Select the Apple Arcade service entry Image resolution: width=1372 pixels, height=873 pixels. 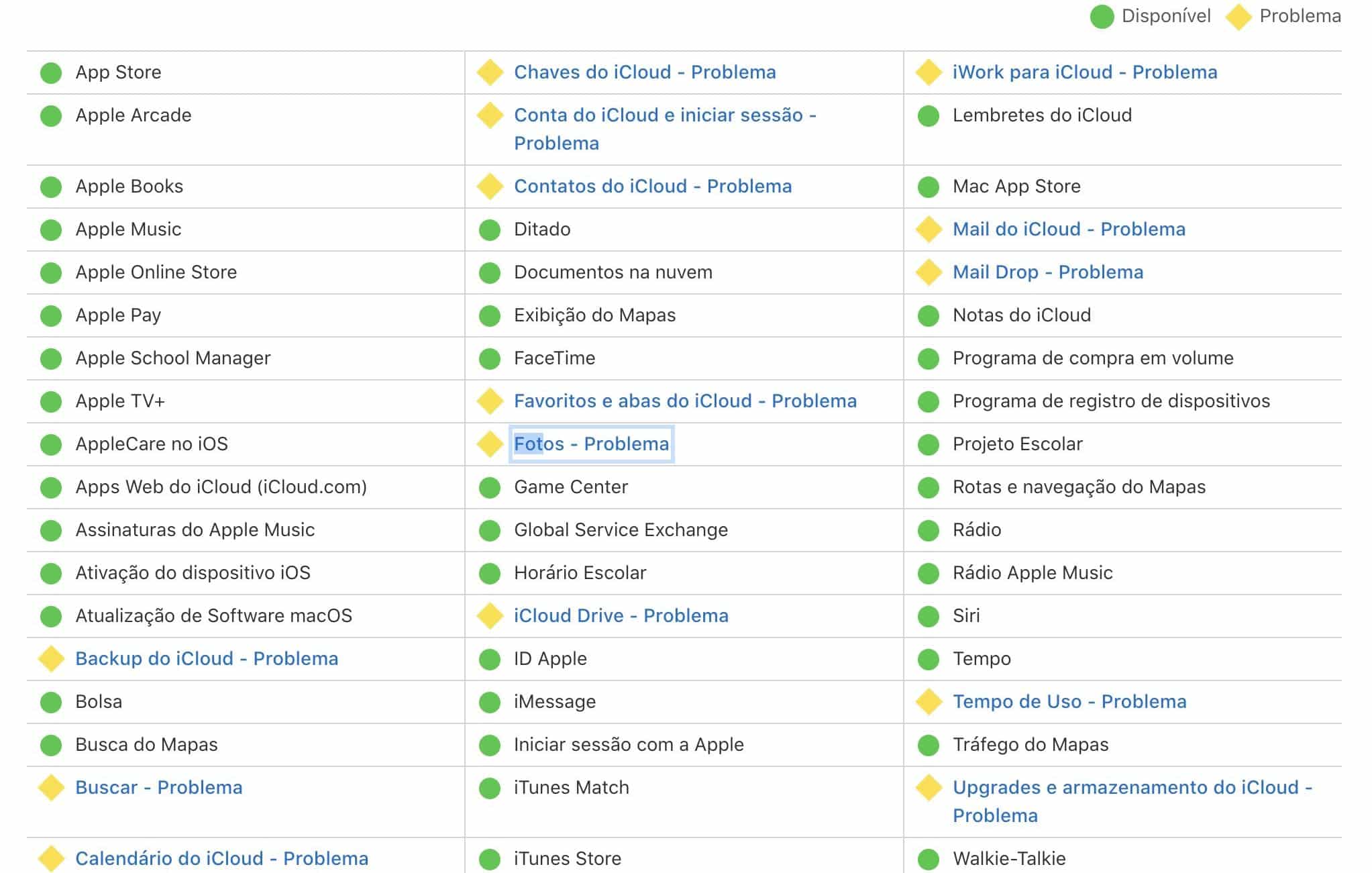click(x=134, y=115)
